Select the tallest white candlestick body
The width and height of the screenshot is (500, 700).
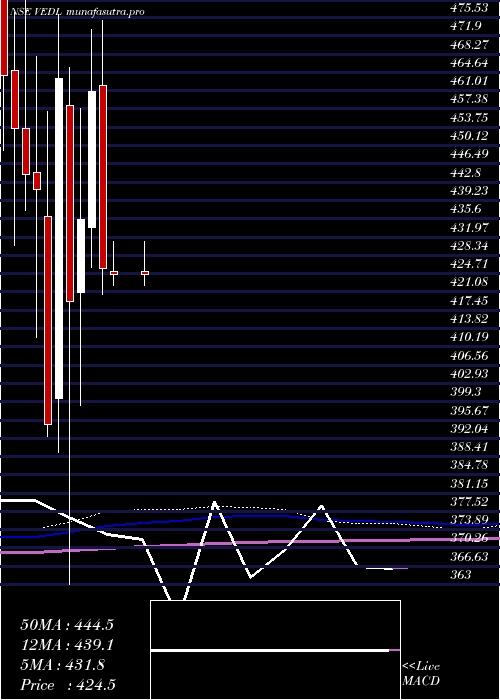pyautogui.click(x=59, y=238)
